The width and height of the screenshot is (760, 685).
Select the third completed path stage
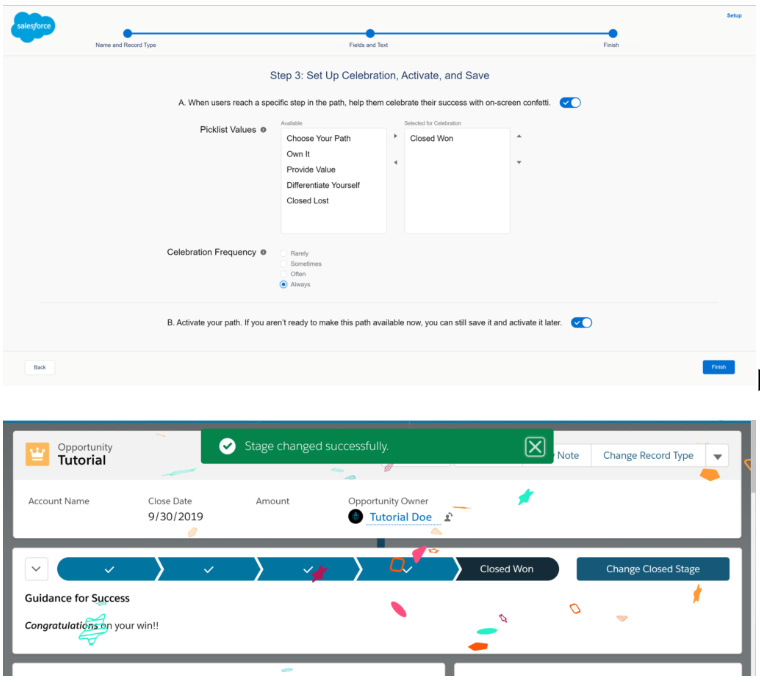coord(307,569)
